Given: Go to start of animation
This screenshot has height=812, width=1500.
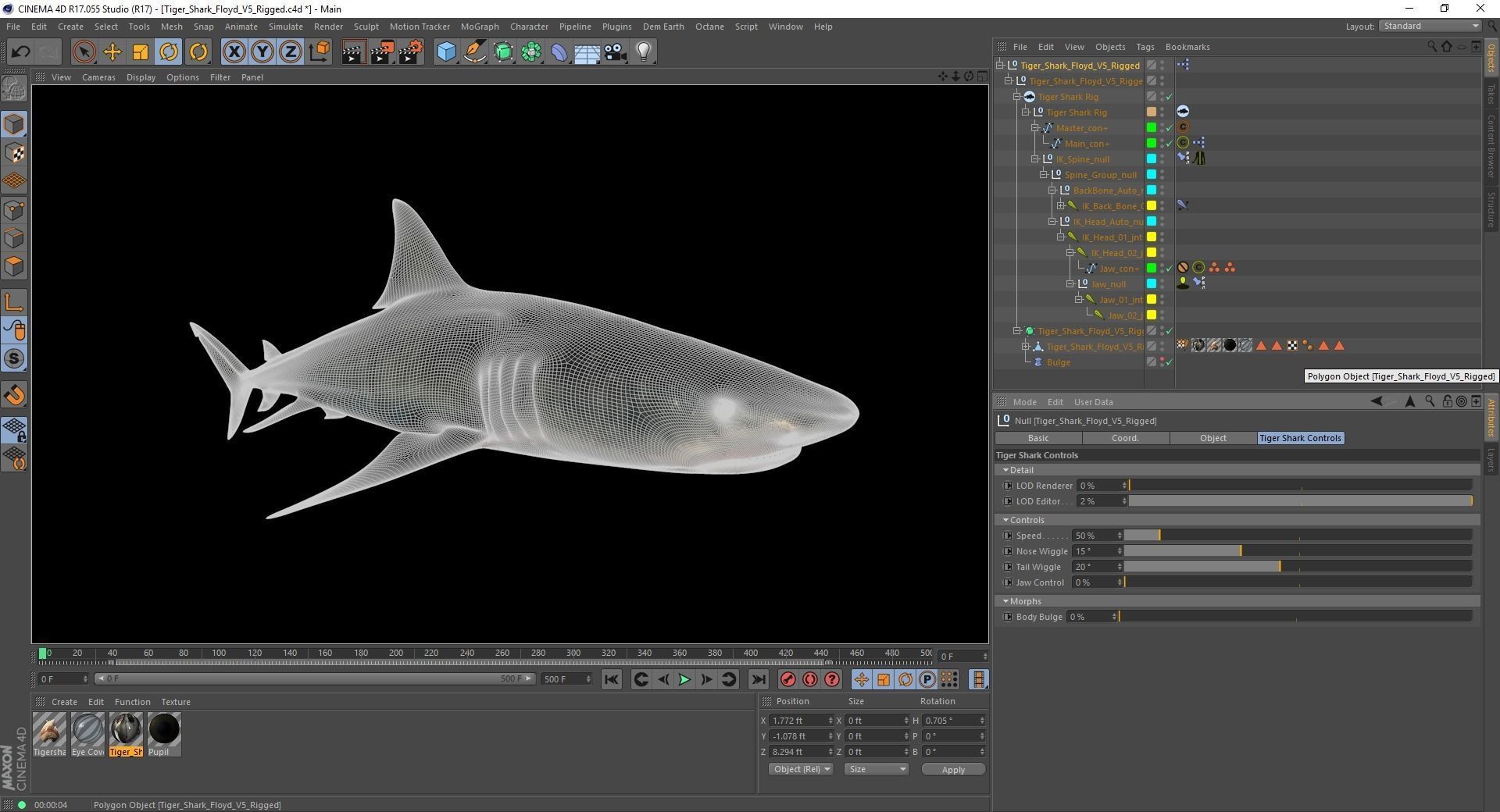Looking at the screenshot, I should coord(611,679).
